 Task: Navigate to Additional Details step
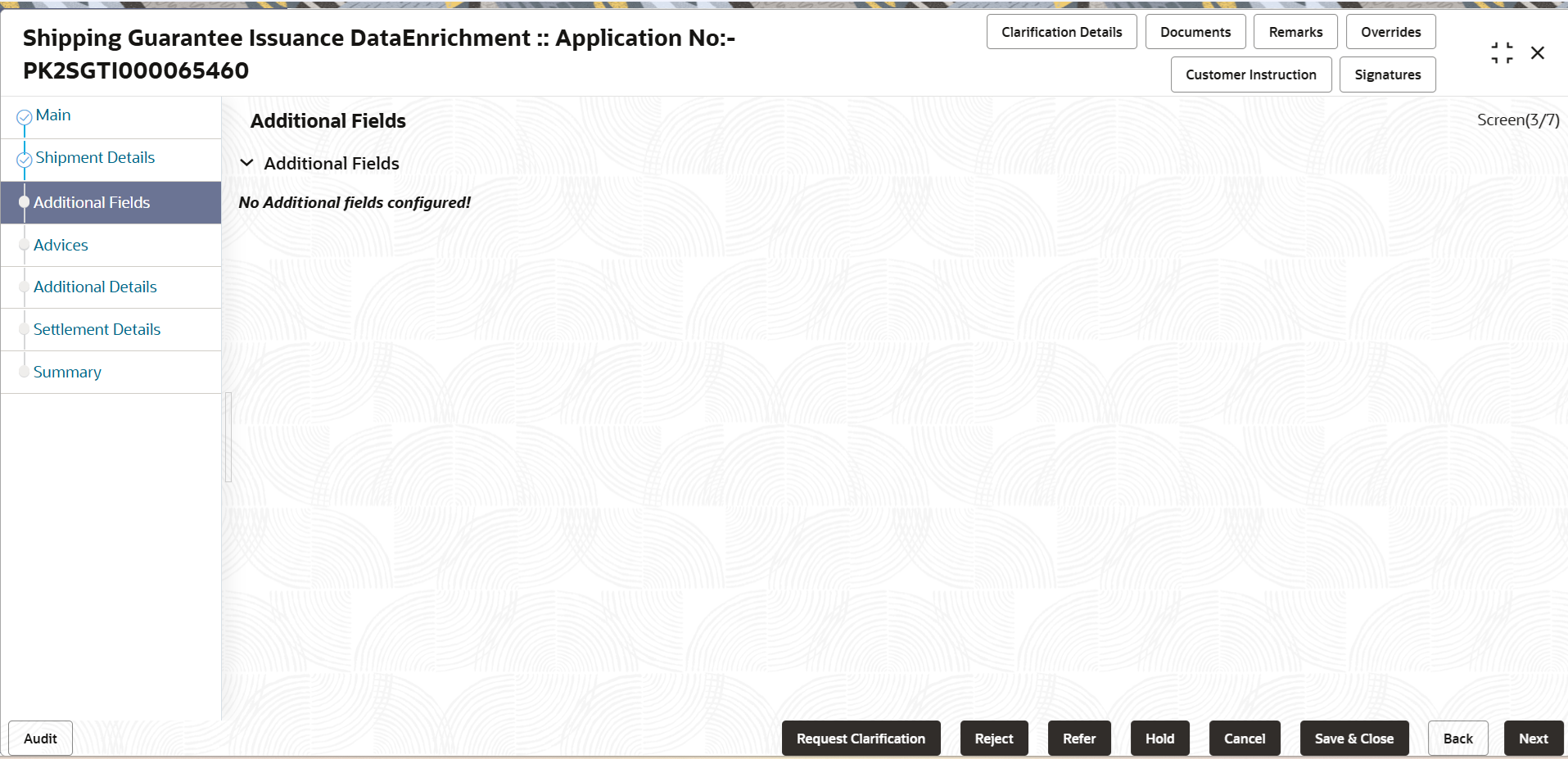point(95,287)
